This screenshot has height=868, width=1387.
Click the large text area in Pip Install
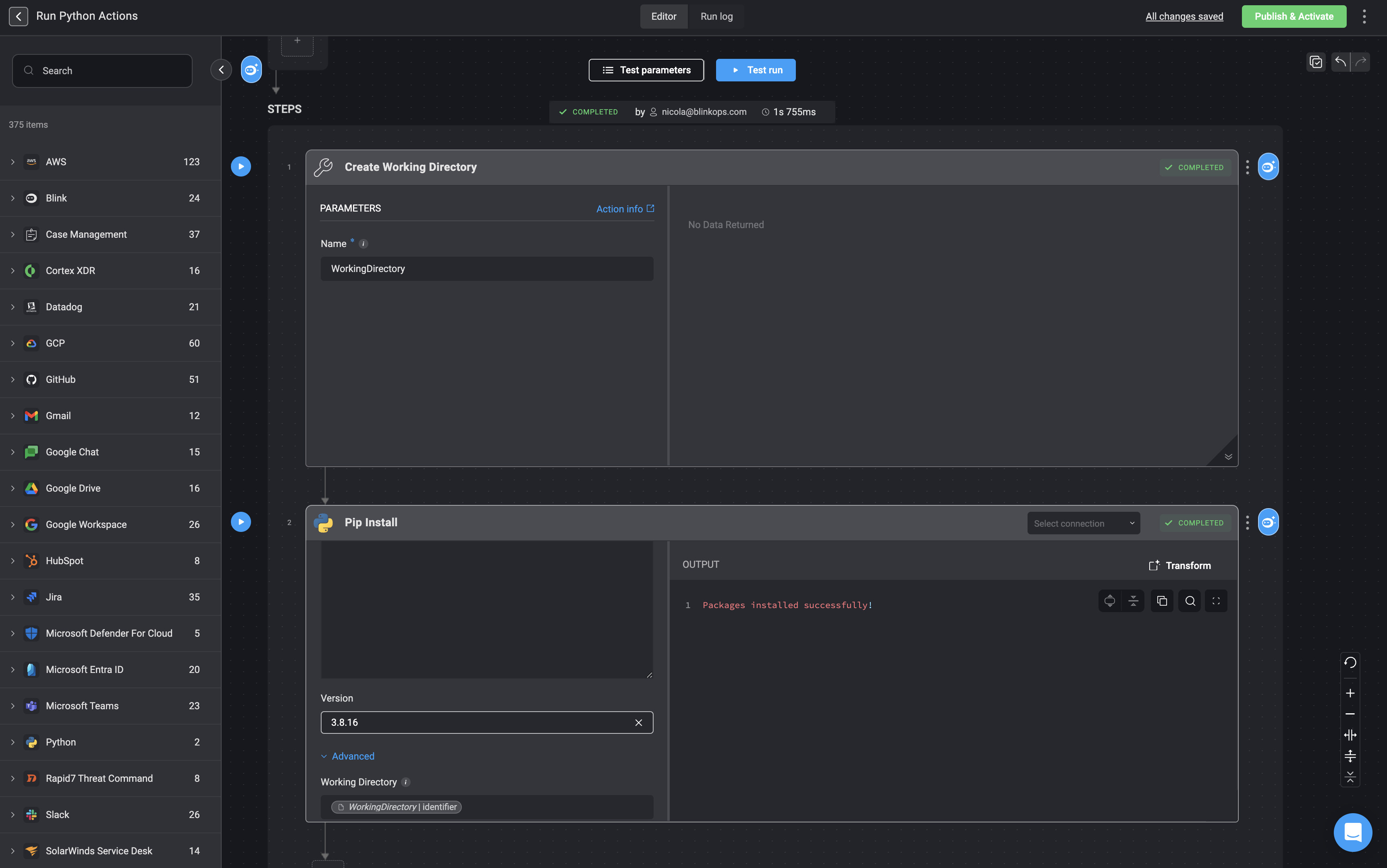coord(487,610)
